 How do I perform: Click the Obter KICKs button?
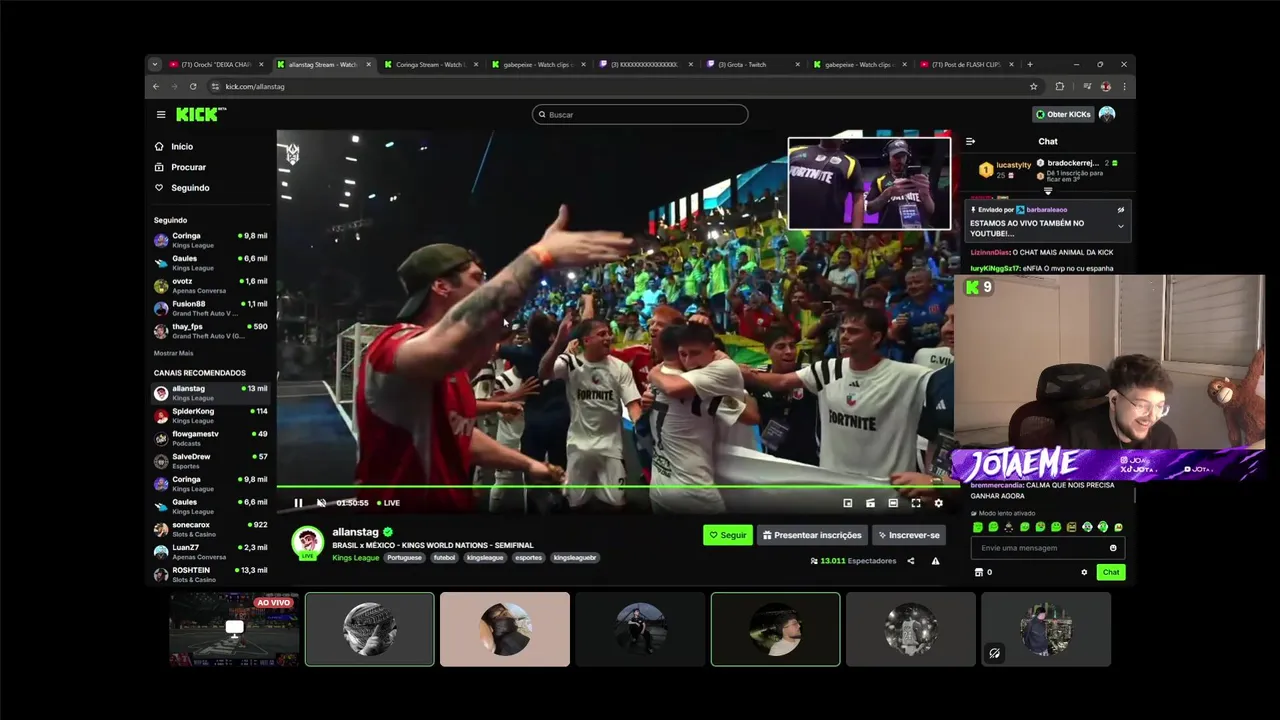pyautogui.click(x=1063, y=114)
